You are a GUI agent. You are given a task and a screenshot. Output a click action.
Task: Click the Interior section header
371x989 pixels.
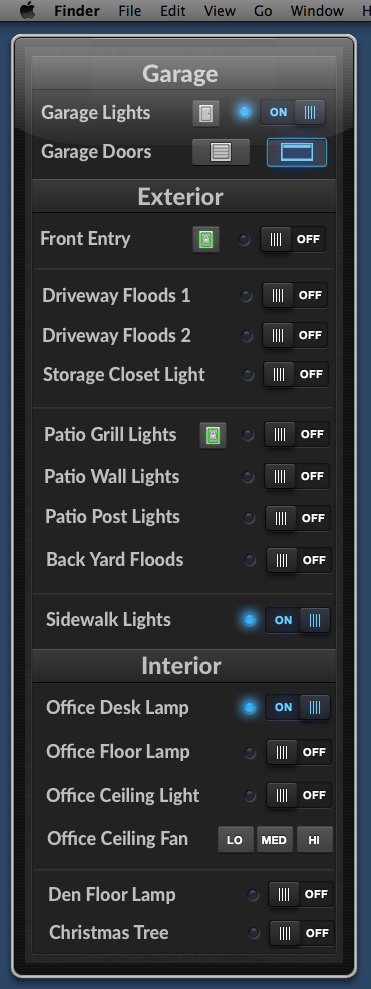(182, 666)
